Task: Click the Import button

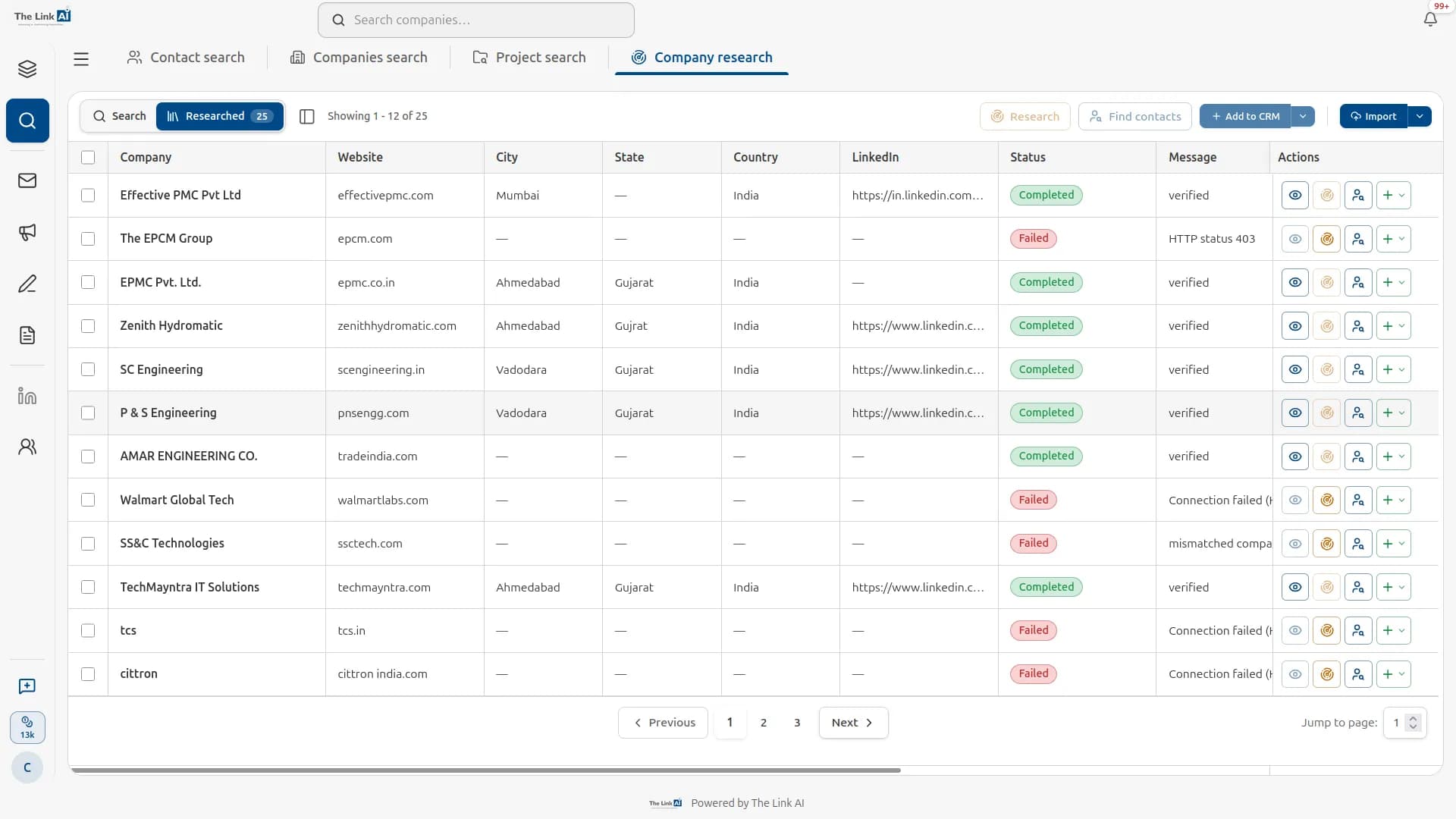Action: click(1373, 117)
